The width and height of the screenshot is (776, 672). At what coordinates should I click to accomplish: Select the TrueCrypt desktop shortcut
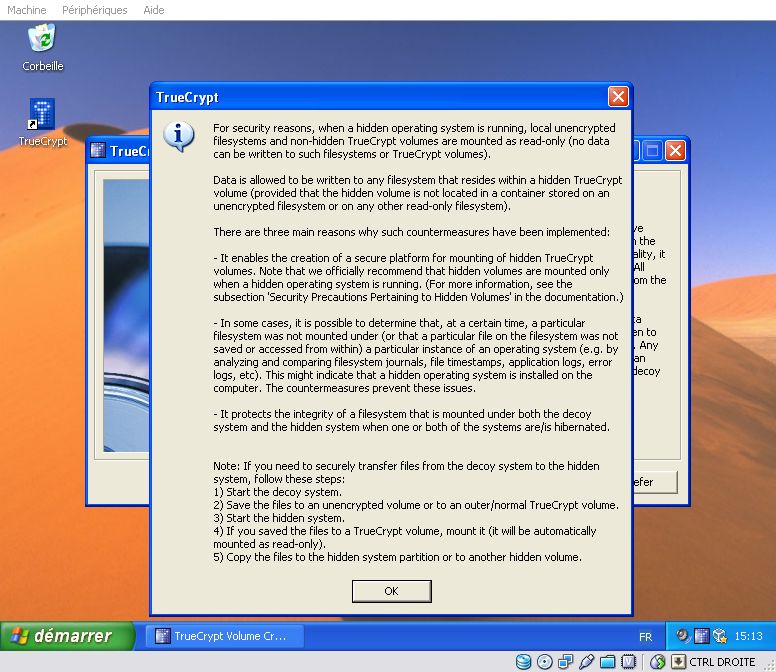[x=43, y=123]
